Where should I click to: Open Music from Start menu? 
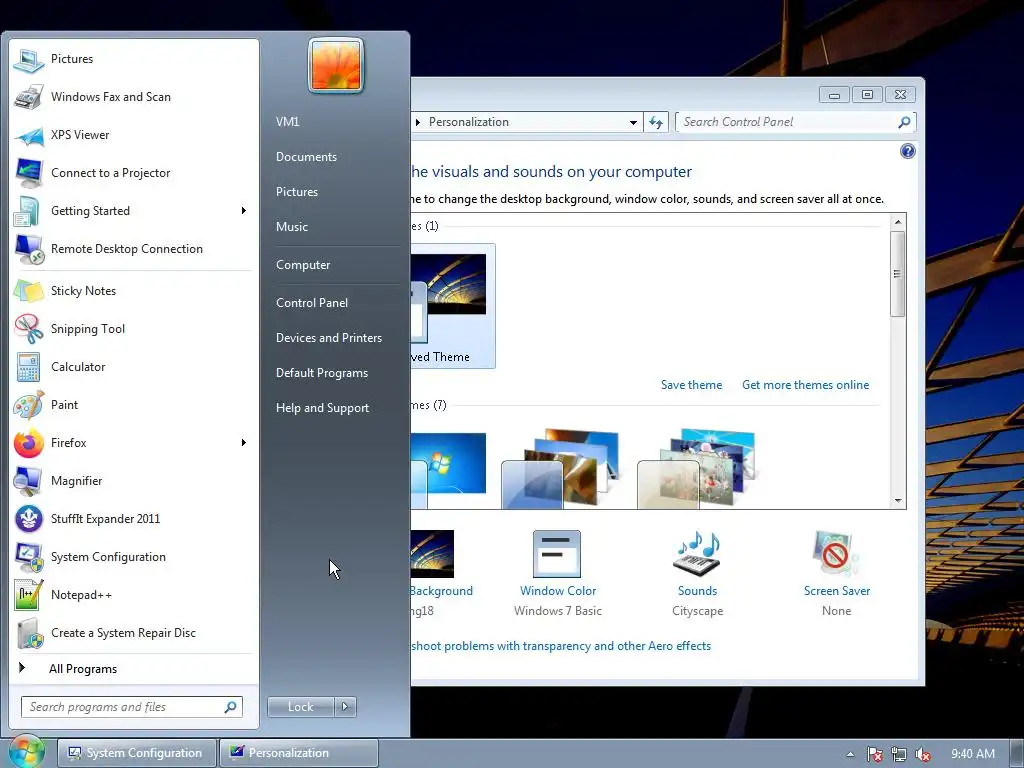tap(292, 227)
